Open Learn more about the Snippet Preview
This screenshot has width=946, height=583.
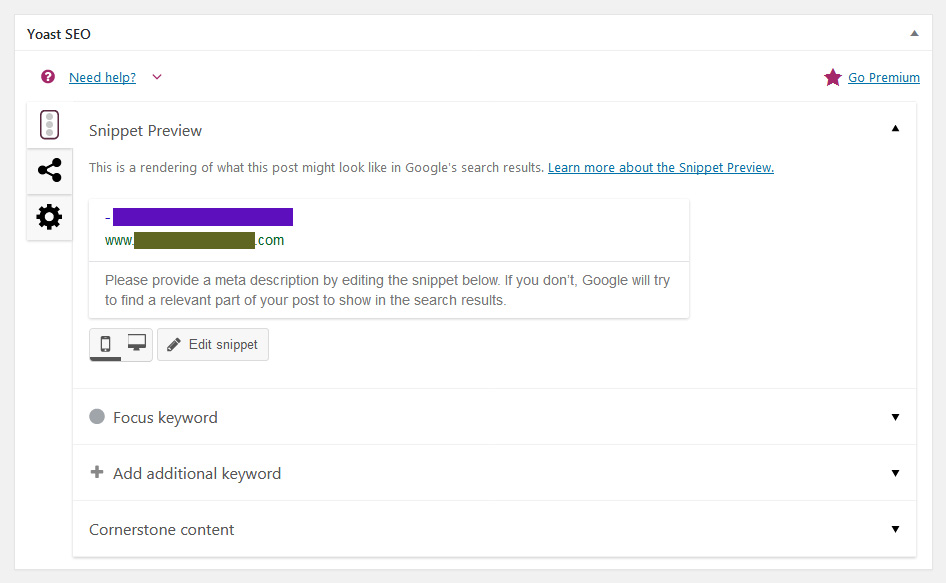pyautogui.click(x=661, y=167)
